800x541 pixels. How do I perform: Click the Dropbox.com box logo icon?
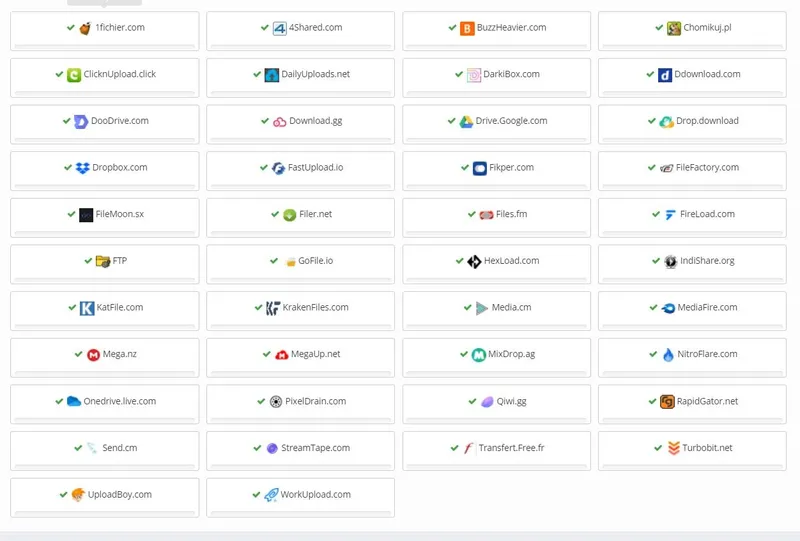click(82, 168)
